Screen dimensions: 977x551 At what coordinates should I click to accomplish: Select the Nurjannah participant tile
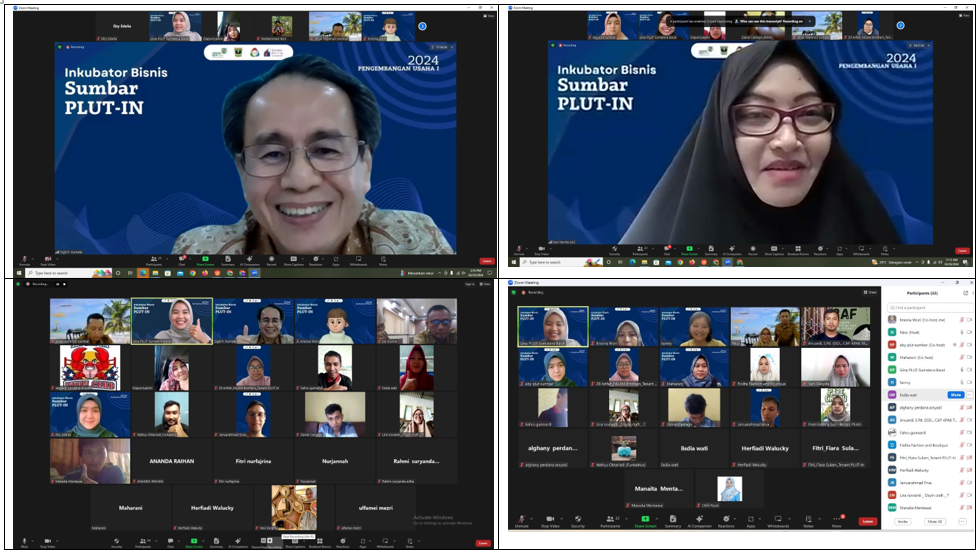(335, 461)
